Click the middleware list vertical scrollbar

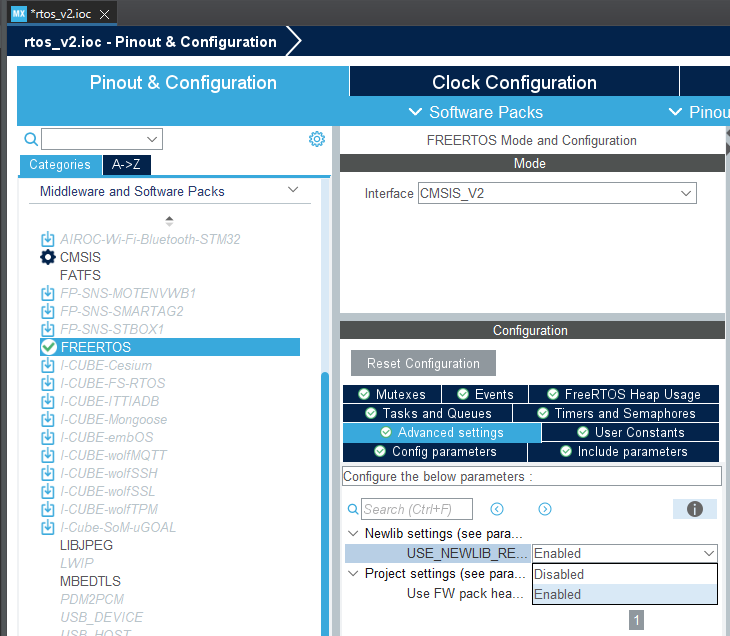point(324,503)
